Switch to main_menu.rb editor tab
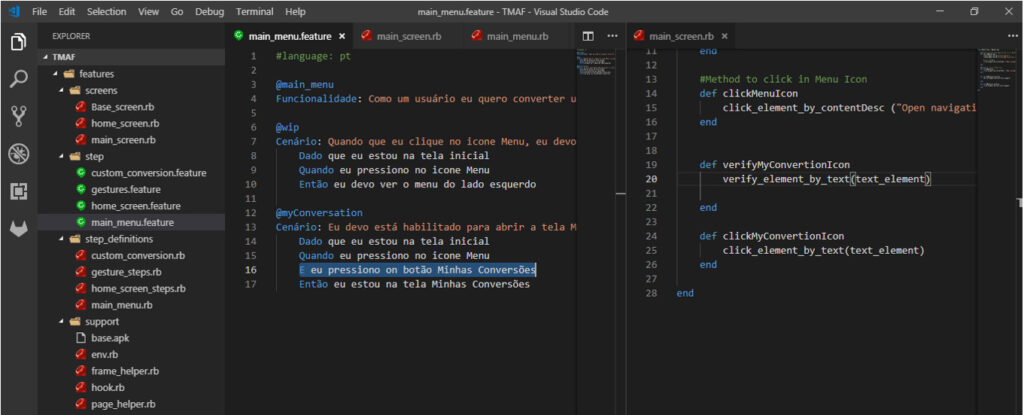This screenshot has width=1024, height=415. [517, 36]
